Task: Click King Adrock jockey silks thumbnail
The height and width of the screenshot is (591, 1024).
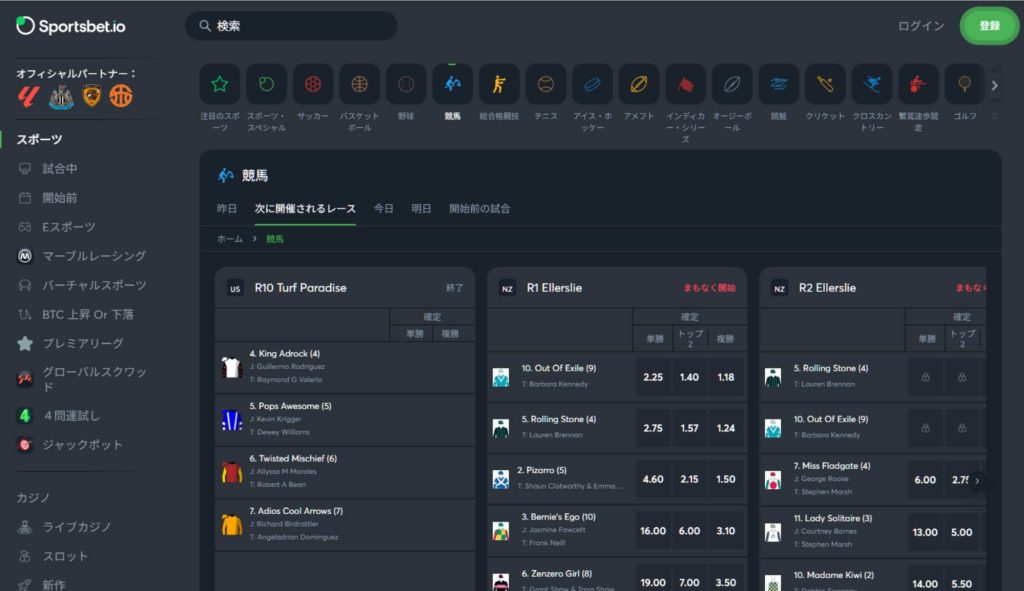Action: pyautogui.click(x=232, y=368)
